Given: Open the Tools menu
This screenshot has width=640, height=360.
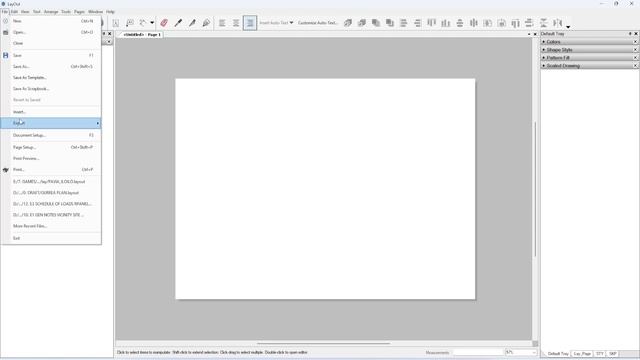Looking at the screenshot, I should pos(66,12).
